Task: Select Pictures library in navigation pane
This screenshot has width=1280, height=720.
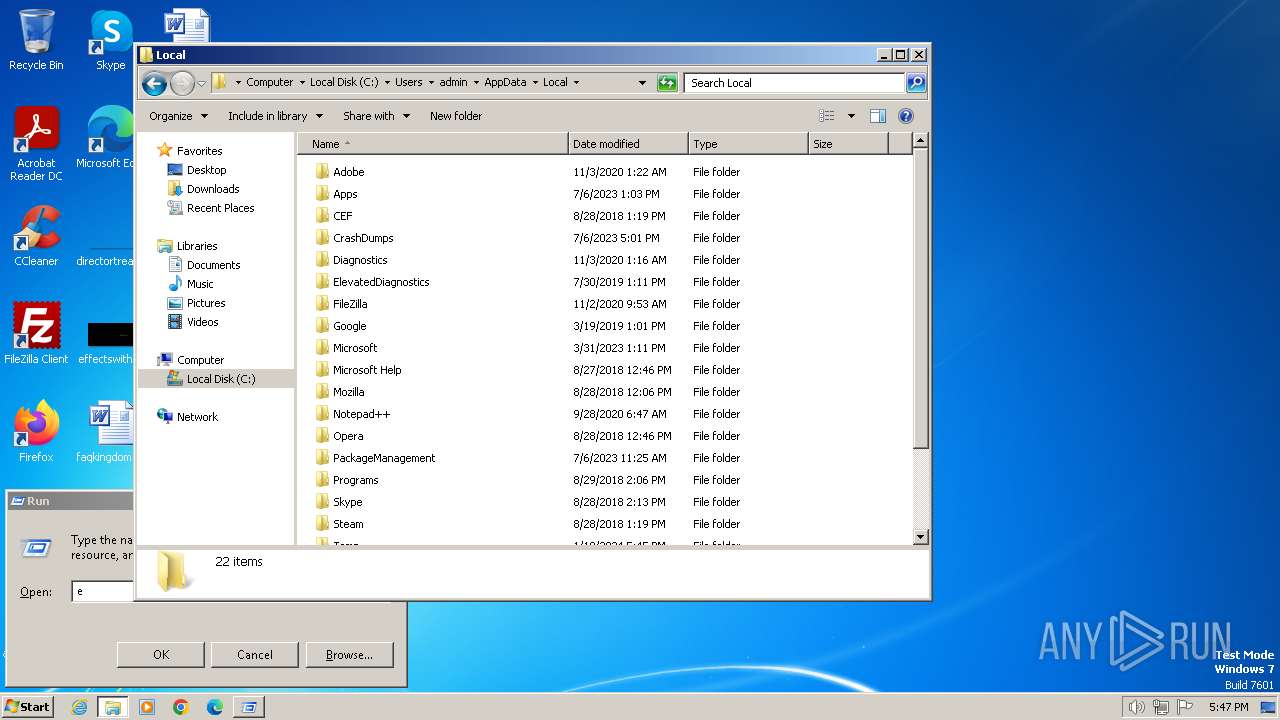Action: [x=206, y=303]
